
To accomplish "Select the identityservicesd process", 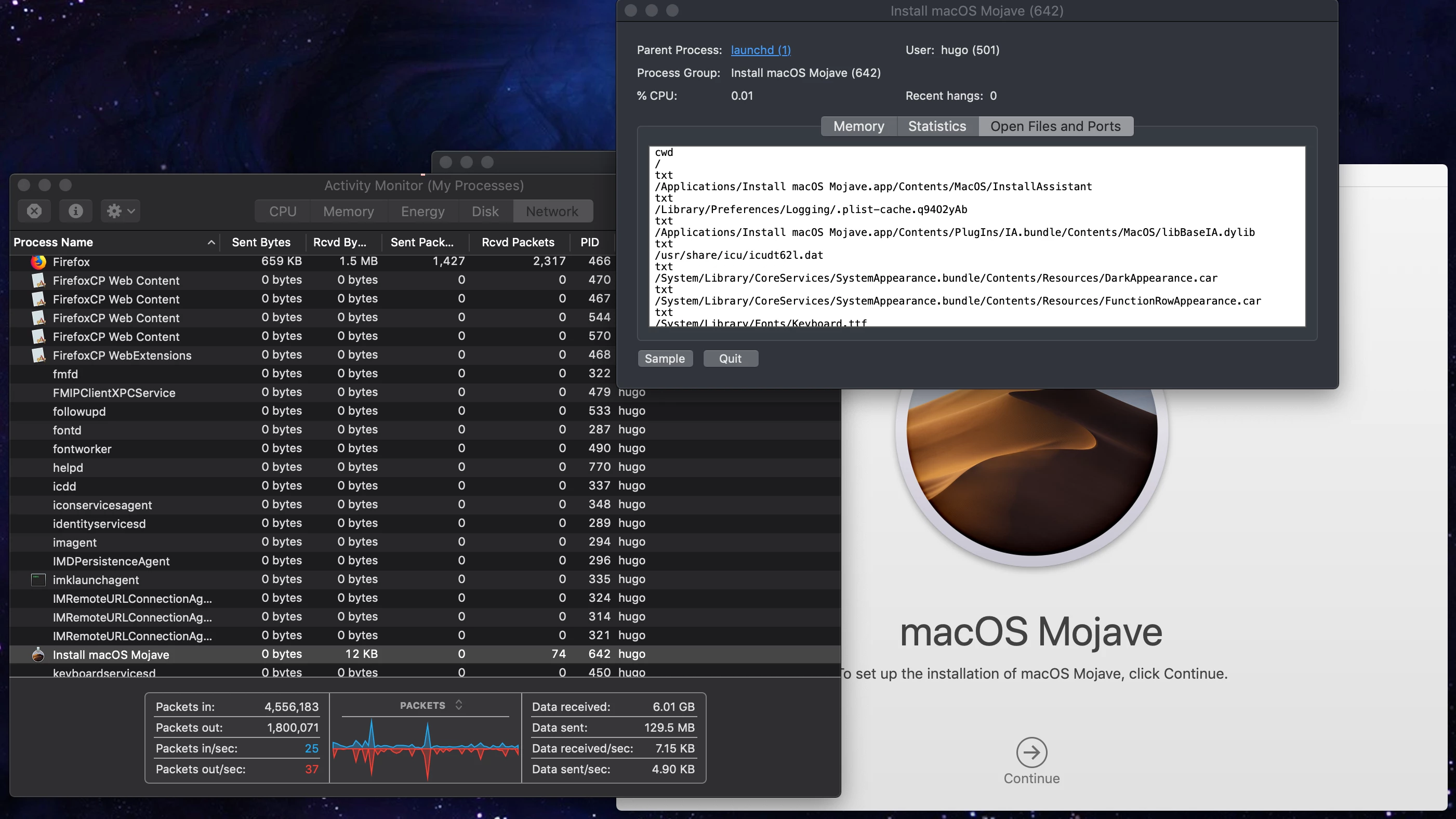I will (x=425, y=523).
